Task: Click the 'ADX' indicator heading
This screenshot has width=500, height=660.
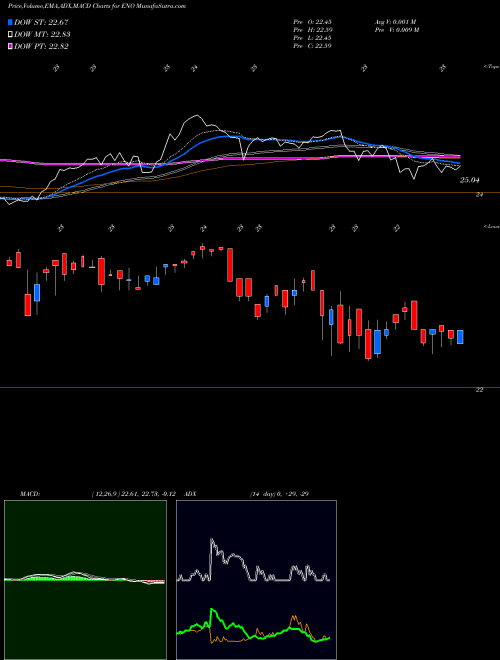Action: (191, 494)
